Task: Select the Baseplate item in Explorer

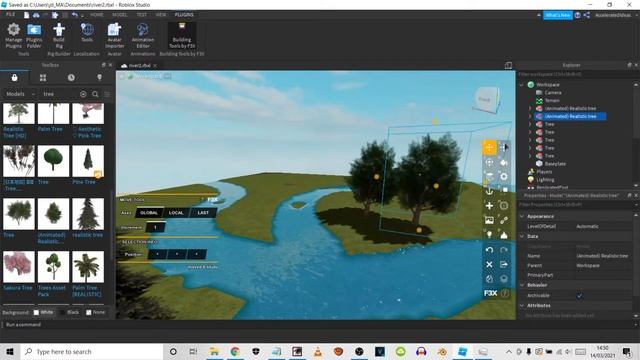Action: [x=555, y=164]
